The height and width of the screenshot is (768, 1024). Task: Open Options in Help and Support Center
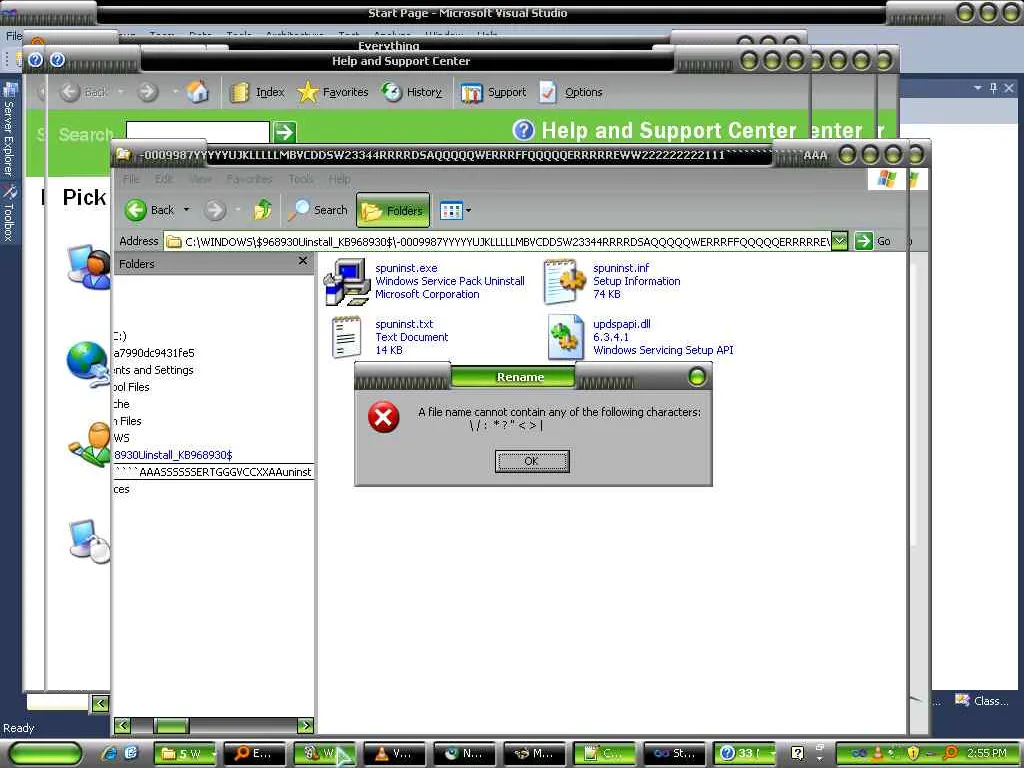pyautogui.click(x=571, y=92)
